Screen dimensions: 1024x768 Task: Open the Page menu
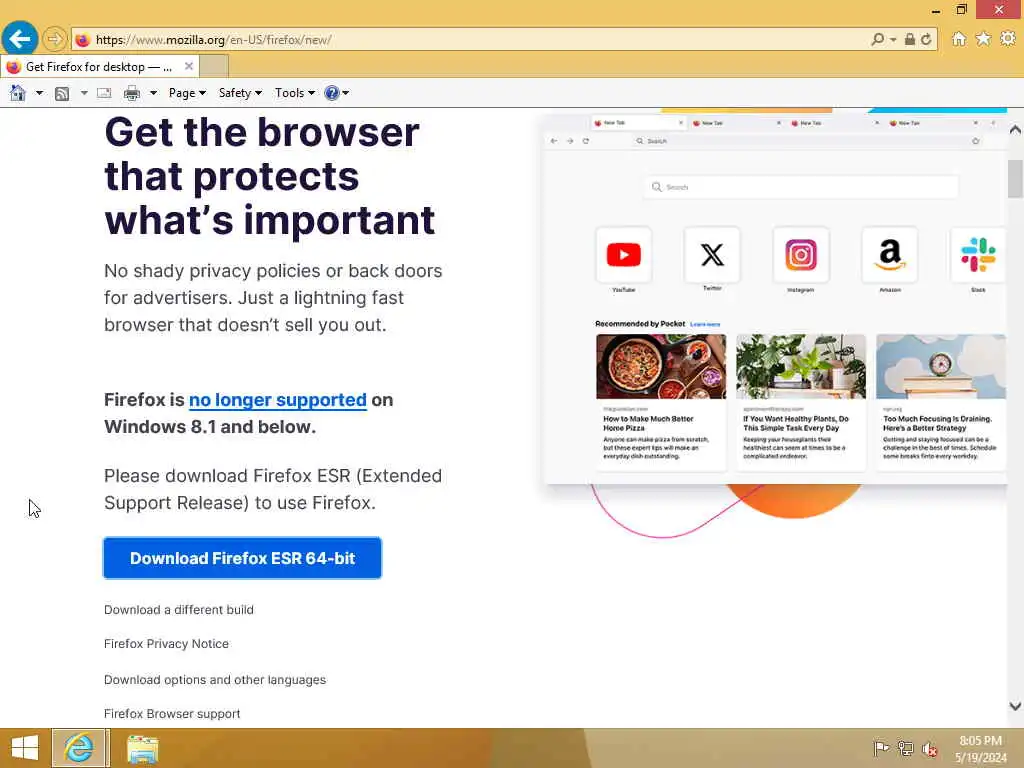click(x=187, y=93)
